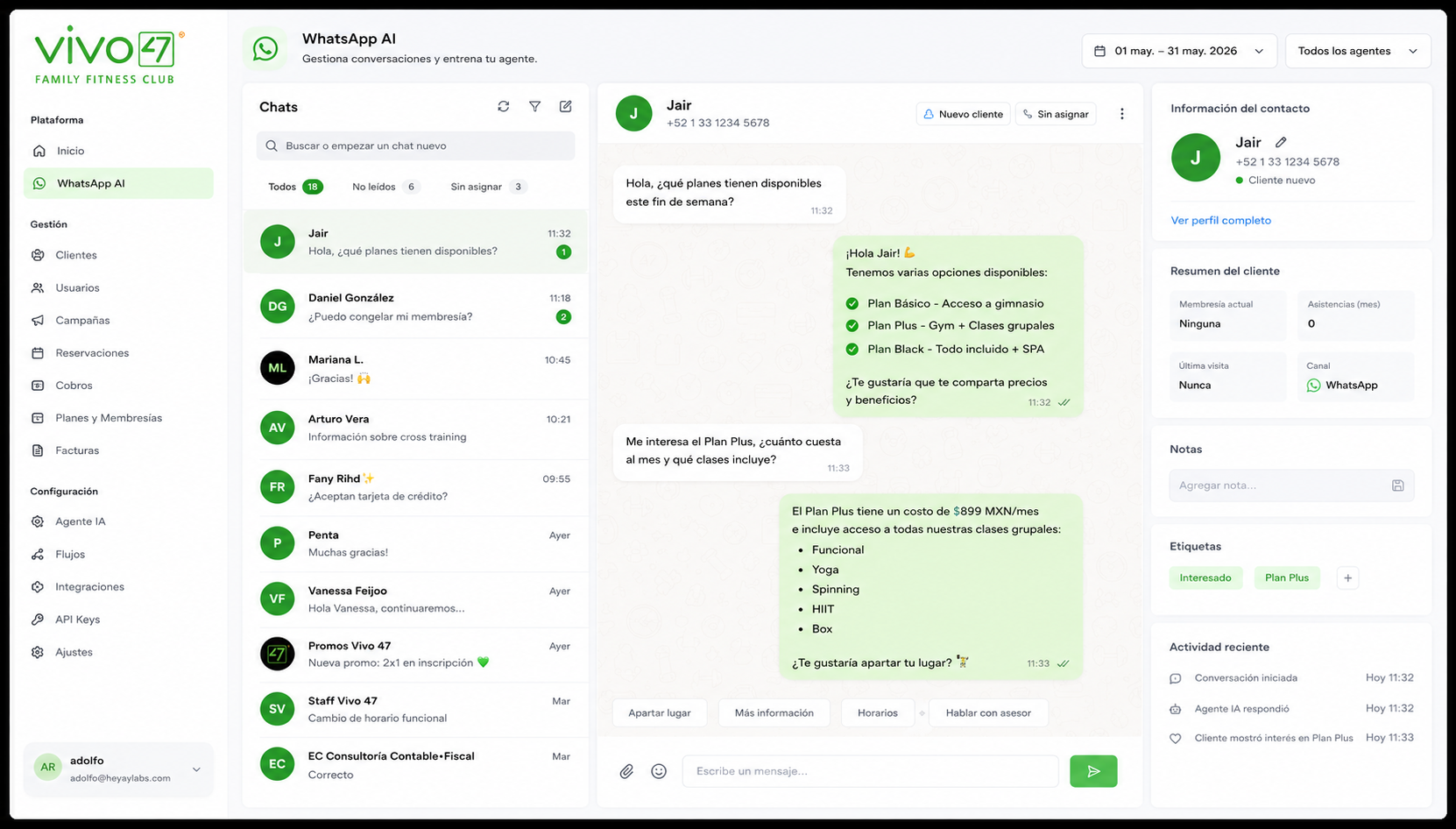Open Inicio in the sidebar

(x=118, y=151)
